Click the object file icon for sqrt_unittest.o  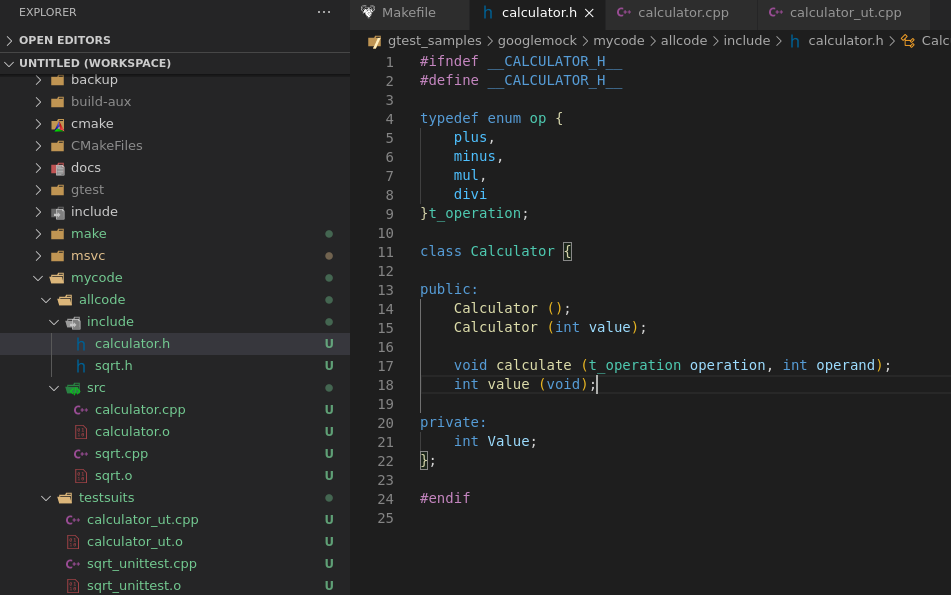tap(73, 585)
